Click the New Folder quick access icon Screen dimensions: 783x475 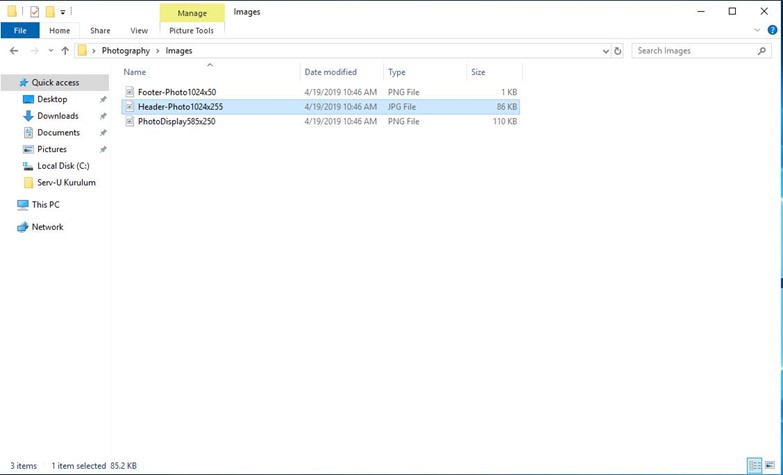tap(50, 11)
